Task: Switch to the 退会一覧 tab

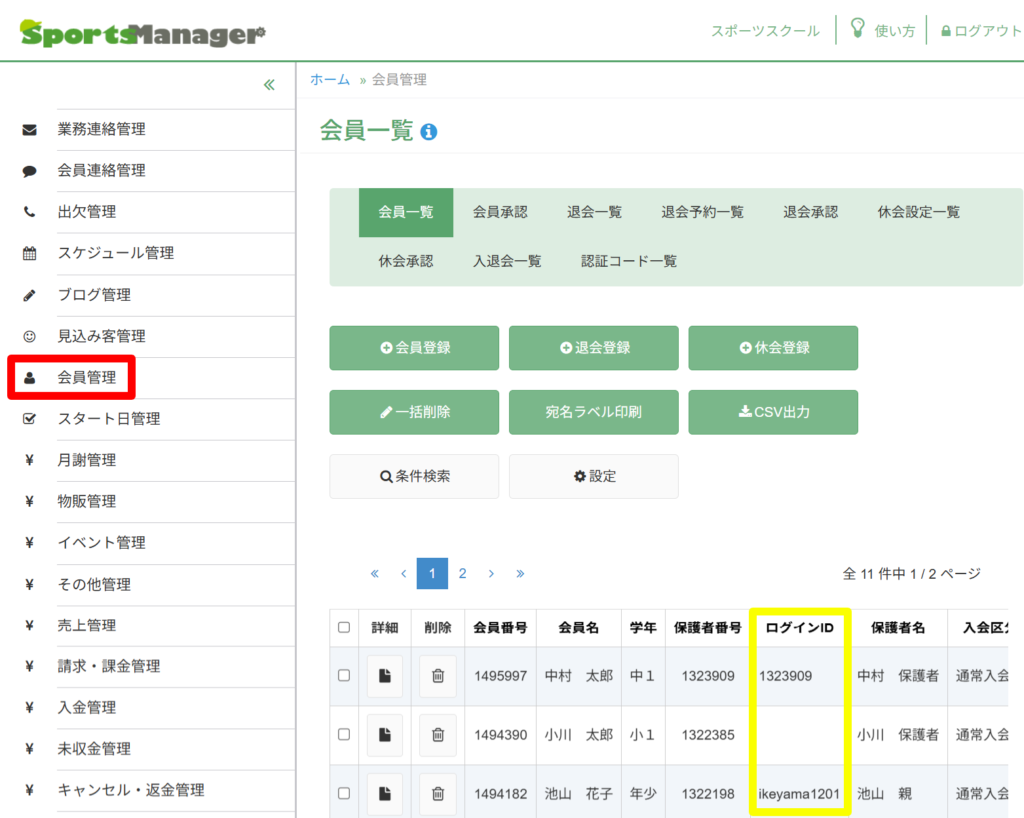Action: pyautogui.click(x=594, y=212)
